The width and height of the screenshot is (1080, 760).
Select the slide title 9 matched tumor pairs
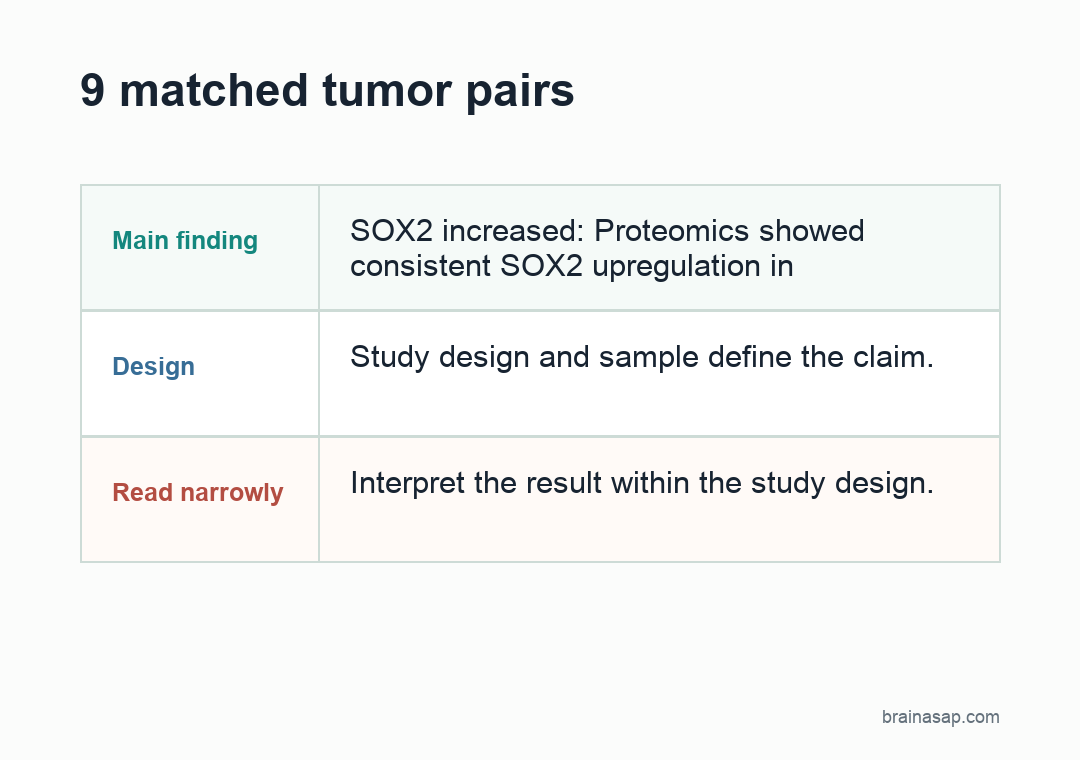pyautogui.click(x=327, y=91)
